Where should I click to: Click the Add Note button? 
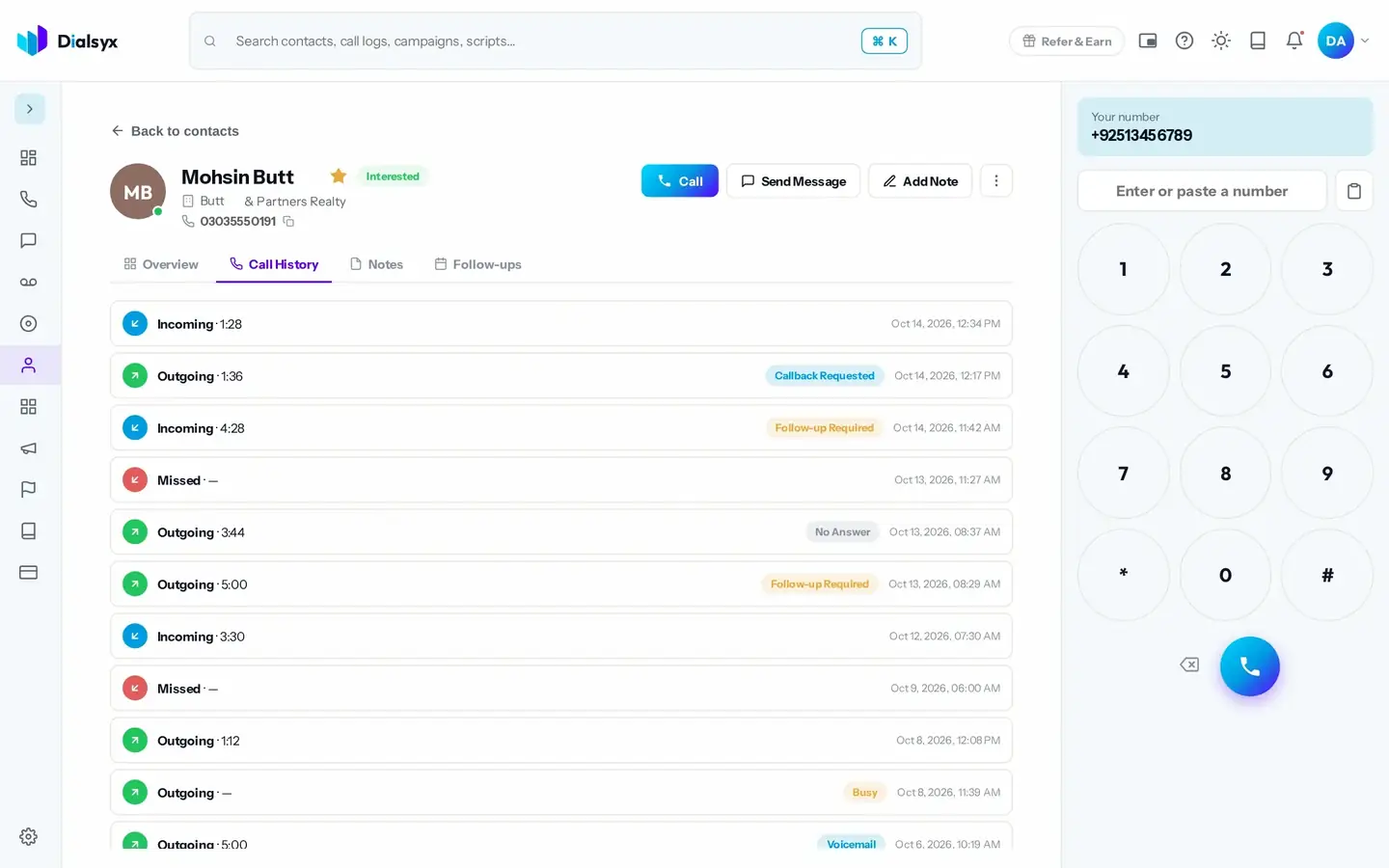(920, 180)
